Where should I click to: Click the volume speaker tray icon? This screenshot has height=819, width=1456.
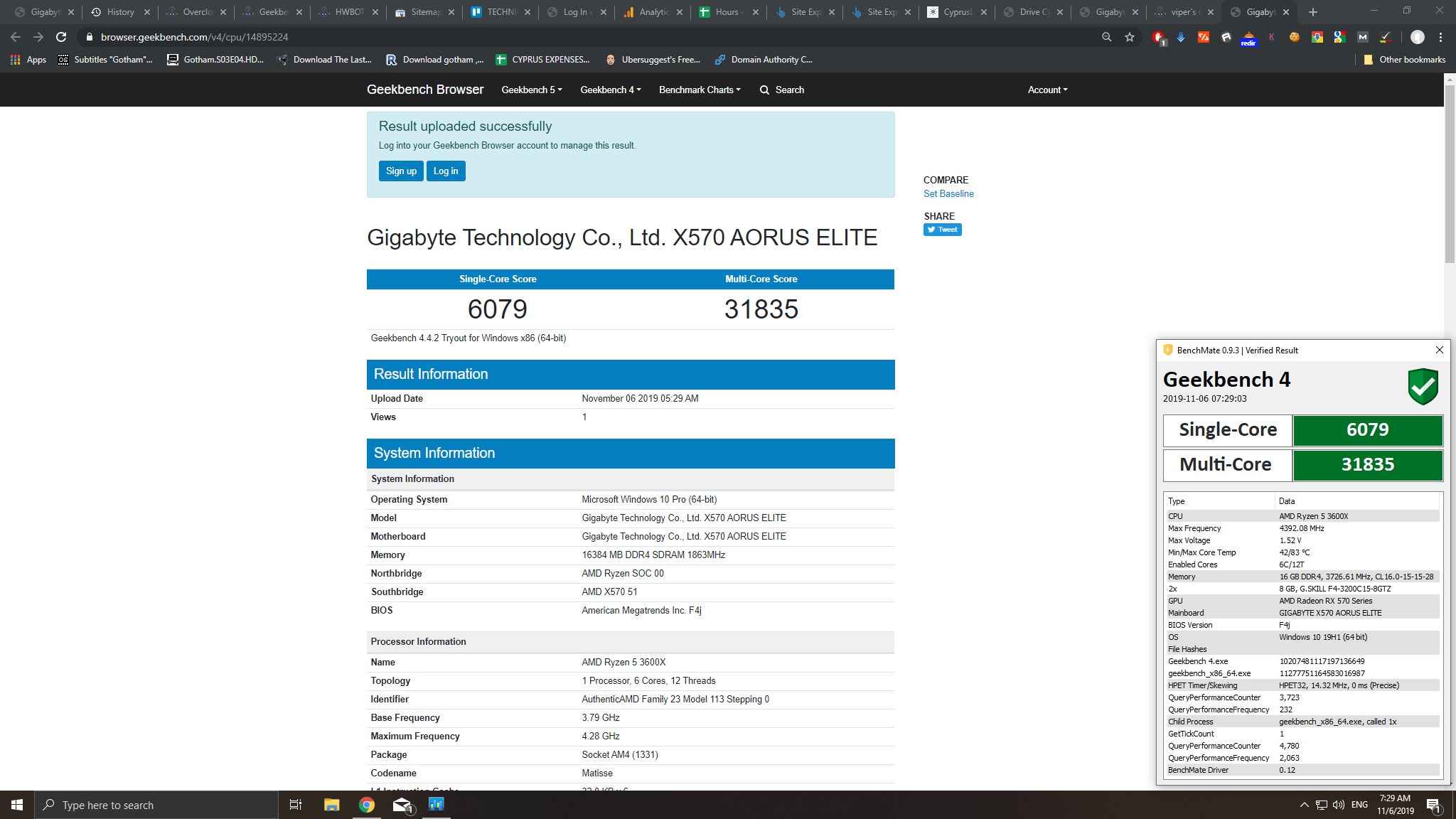click(x=1339, y=805)
